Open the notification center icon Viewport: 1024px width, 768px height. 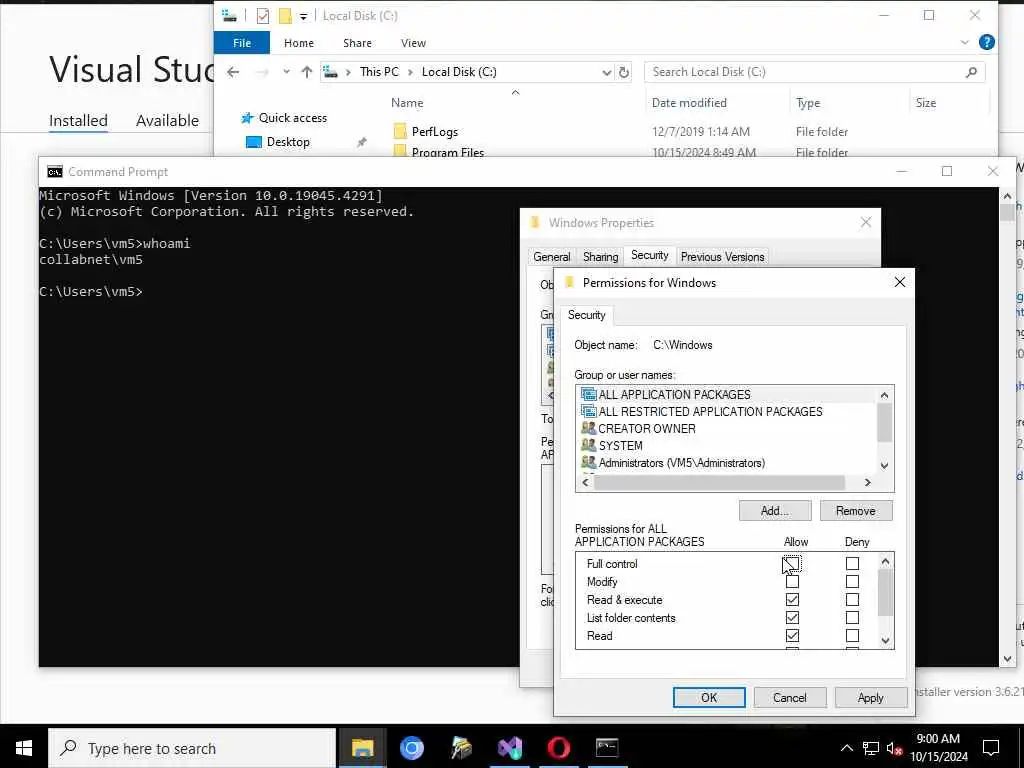pyautogui.click(x=991, y=748)
